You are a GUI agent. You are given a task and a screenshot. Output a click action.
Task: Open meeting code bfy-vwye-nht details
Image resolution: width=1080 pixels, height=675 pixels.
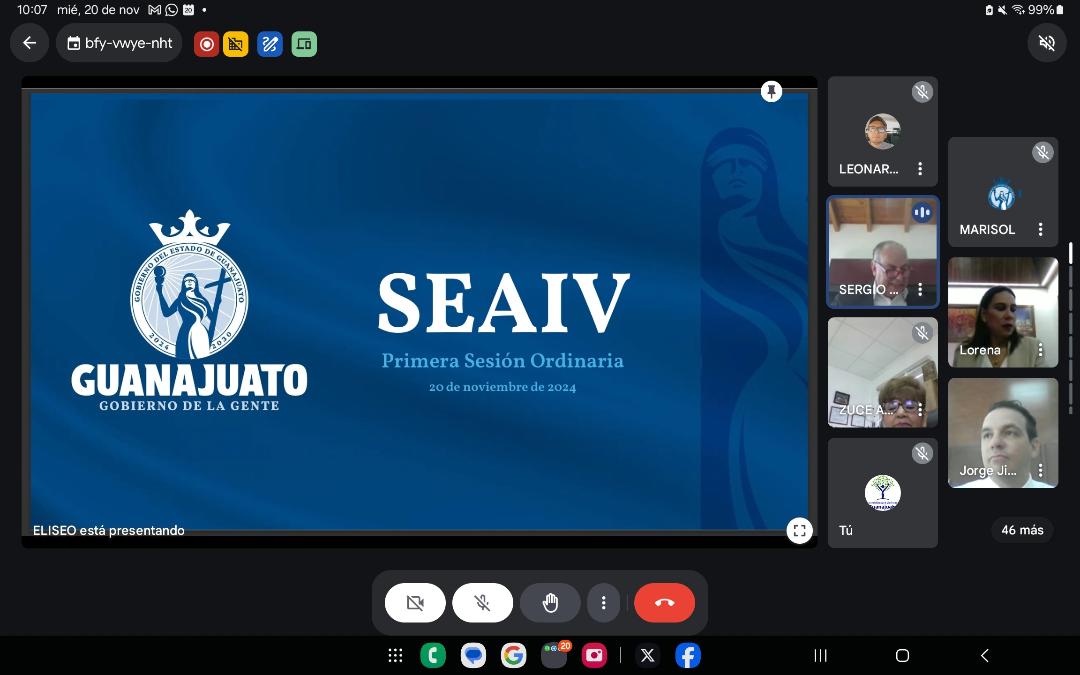(119, 43)
